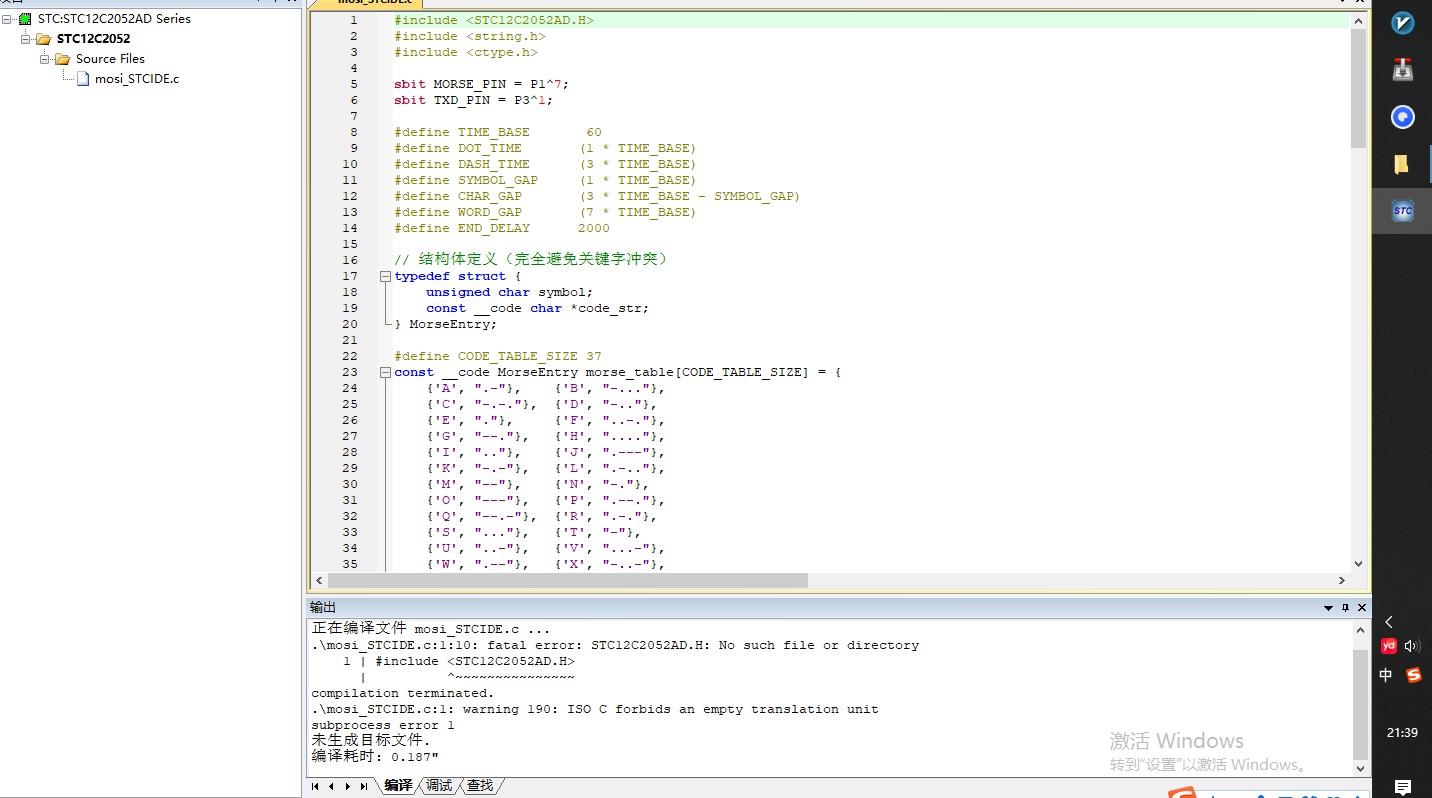Click the '编译耗时: 0.187' output line
Screen dimensions: 1432x798
pos(375,757)
